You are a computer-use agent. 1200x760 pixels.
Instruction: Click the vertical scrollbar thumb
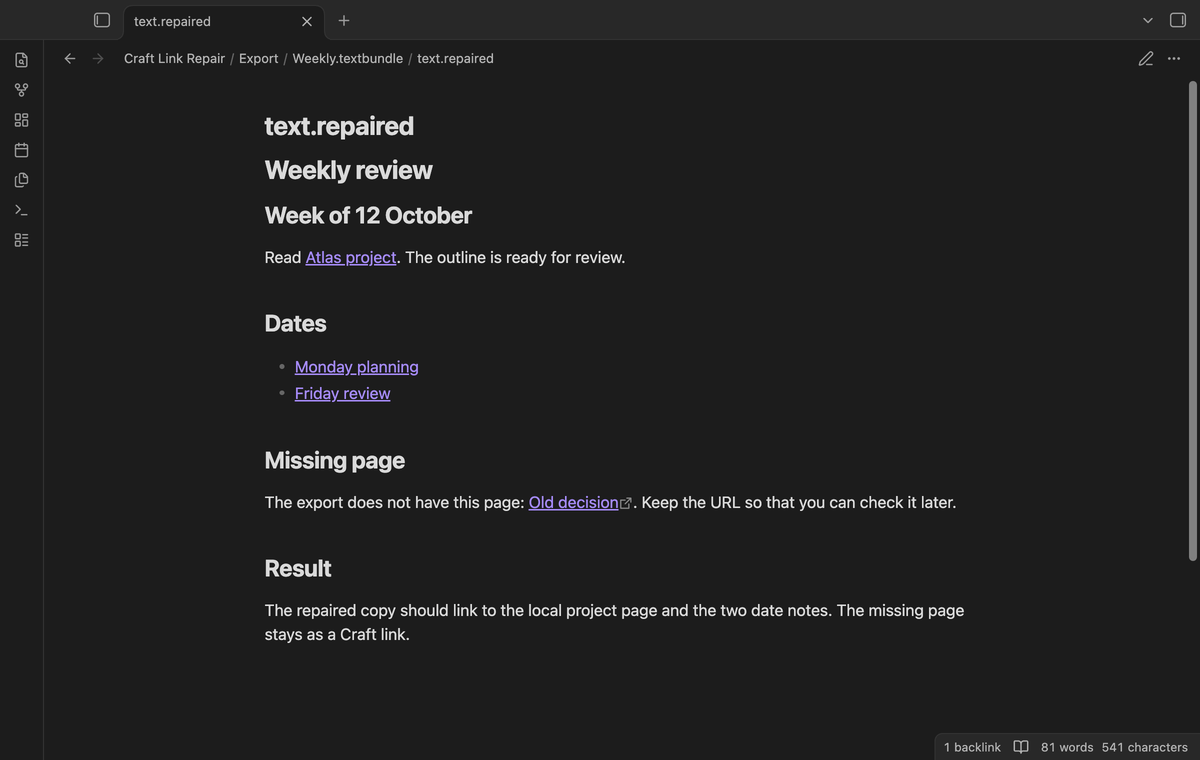[1192, 320]
